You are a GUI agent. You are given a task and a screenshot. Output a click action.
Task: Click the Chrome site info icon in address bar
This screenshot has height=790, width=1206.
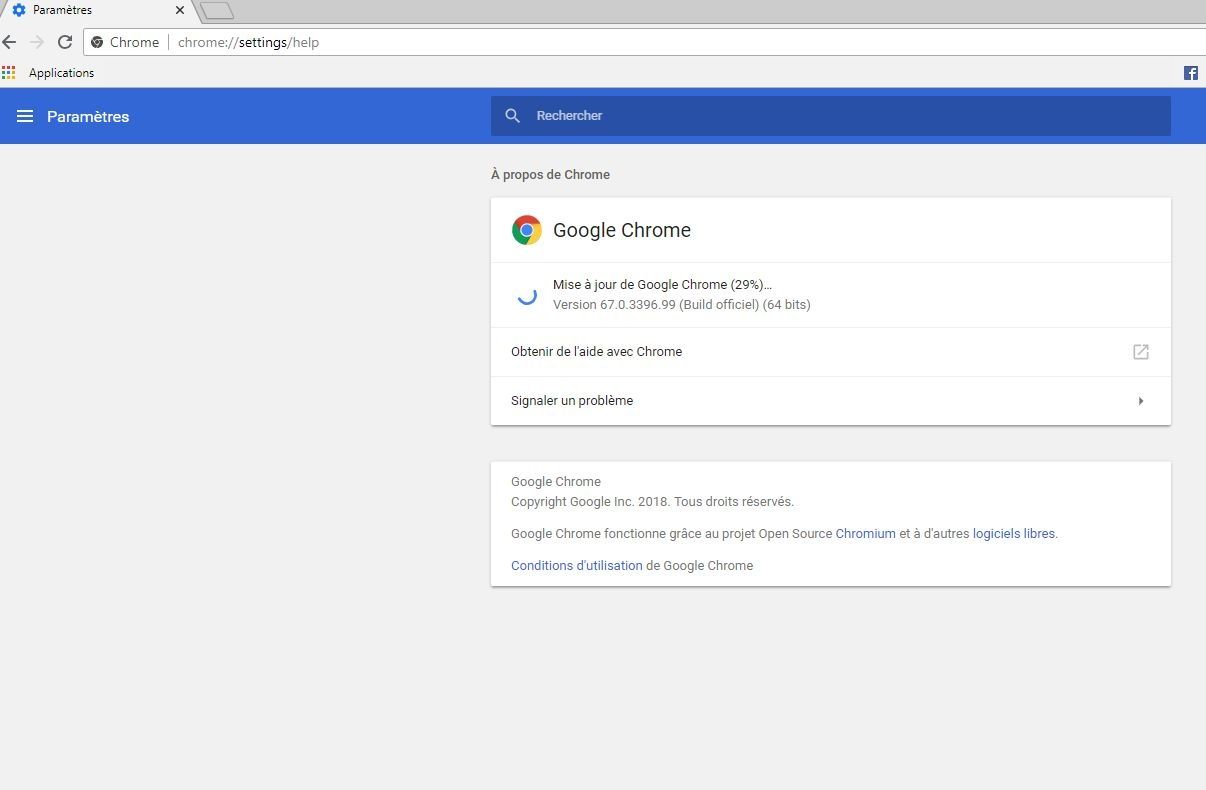tap(97, 42)
